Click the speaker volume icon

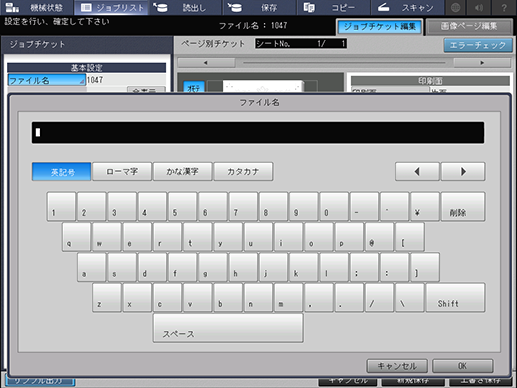click(x=479, y=7)
